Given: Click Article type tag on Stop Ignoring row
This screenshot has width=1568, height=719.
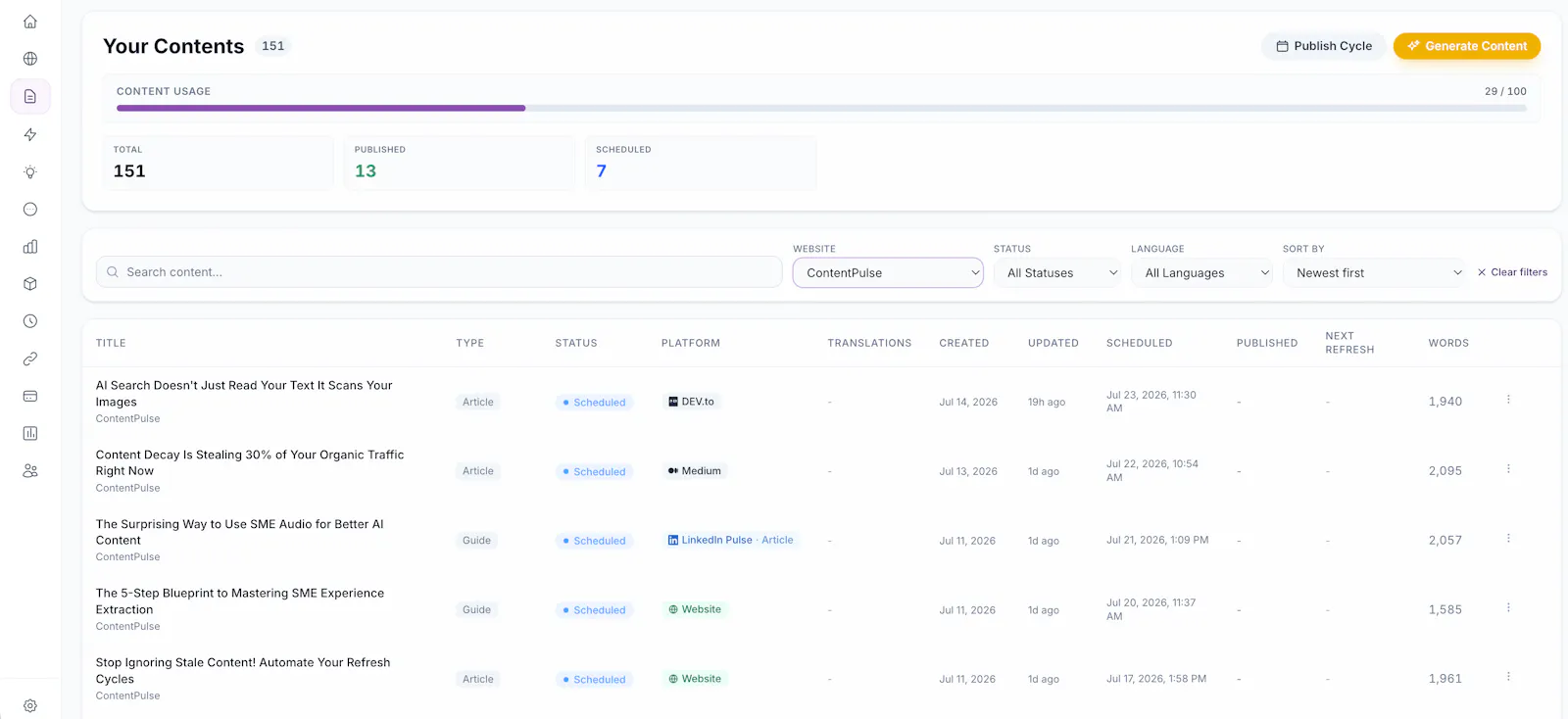Looking at the screenshot, I should (478, 679).
